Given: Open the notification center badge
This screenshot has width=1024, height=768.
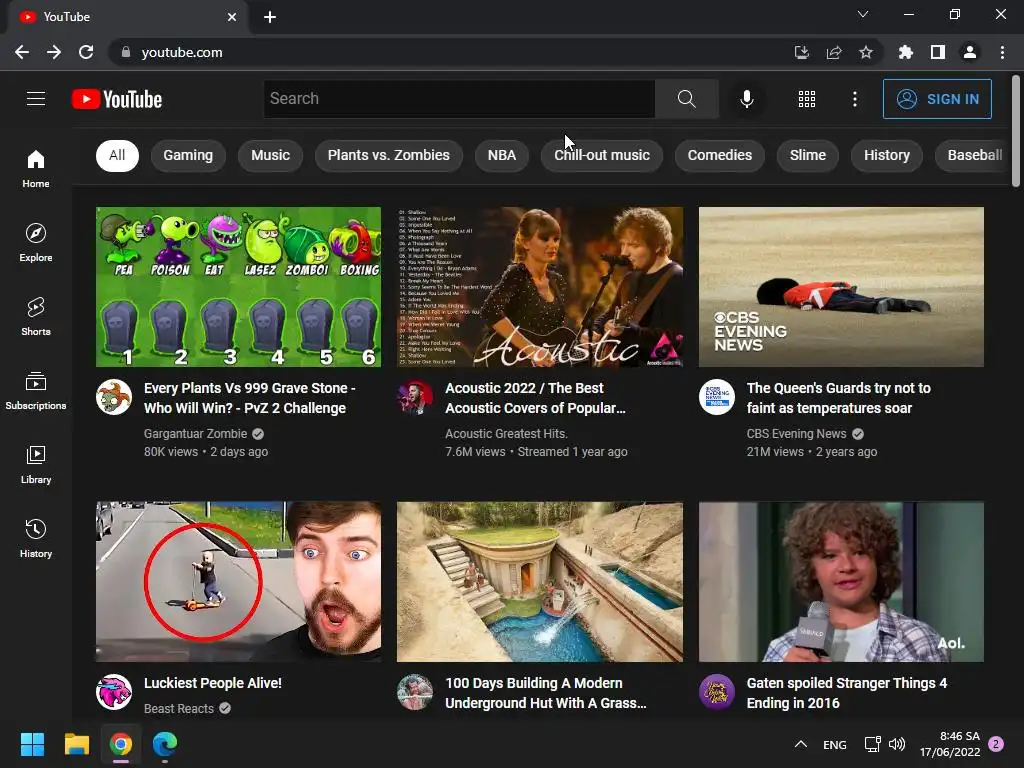Looking at the screenshot, I should [996, 744].
